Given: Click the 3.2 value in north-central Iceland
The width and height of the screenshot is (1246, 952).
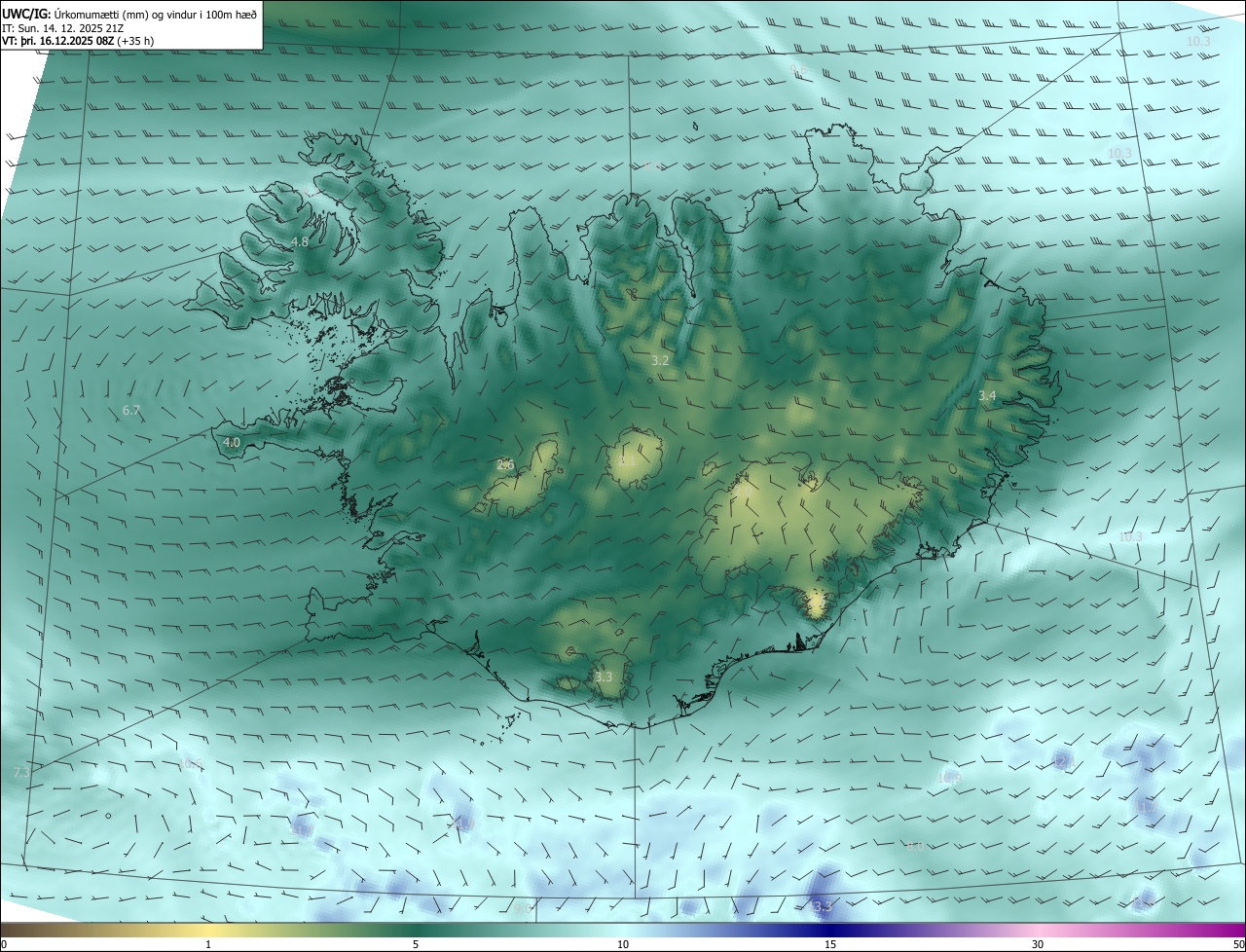Looking at the screenshot, I should 660,360.
